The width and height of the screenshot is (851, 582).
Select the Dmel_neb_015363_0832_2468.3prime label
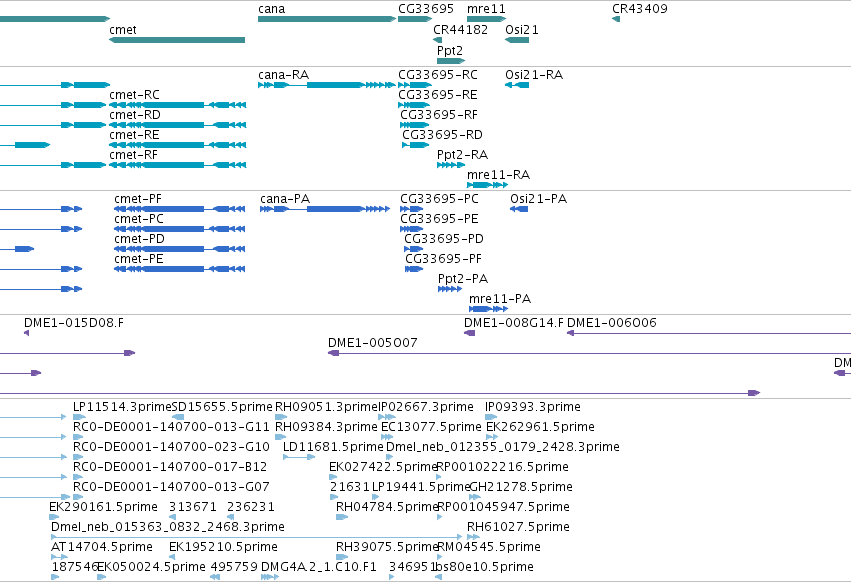tap(168, 528)
